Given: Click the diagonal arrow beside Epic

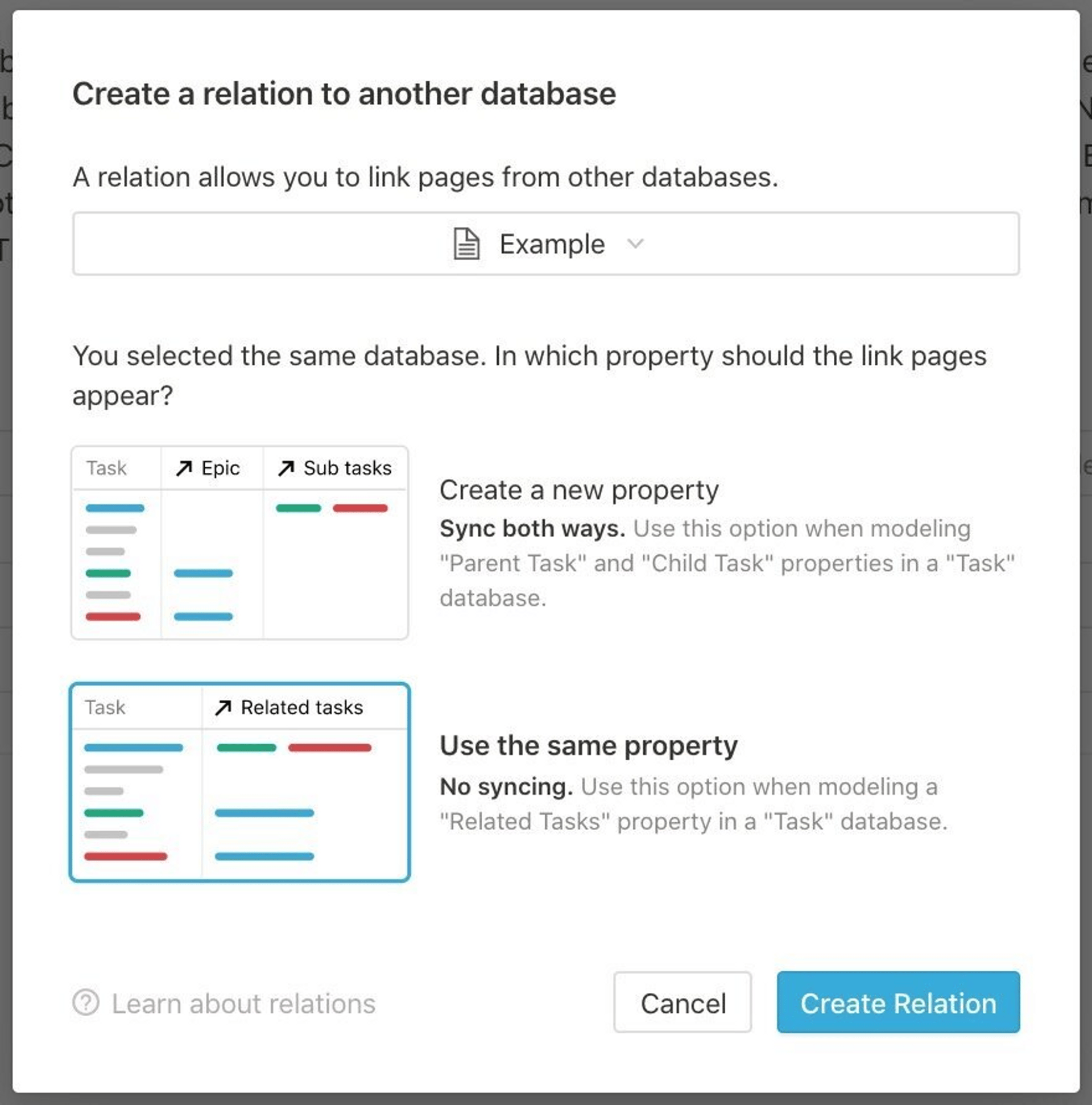Looking at the screenshot, I should (x=184, y=468).
